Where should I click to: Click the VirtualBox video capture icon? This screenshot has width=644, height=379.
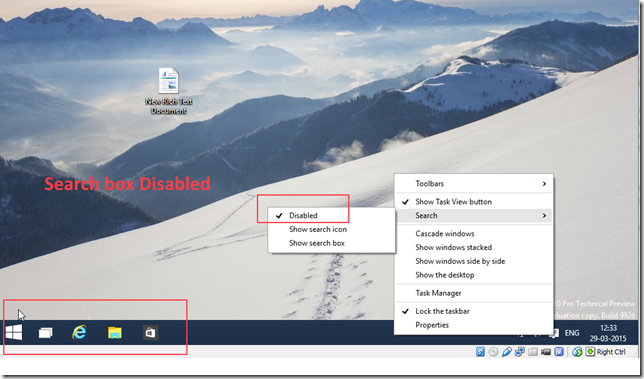[546, 352]
